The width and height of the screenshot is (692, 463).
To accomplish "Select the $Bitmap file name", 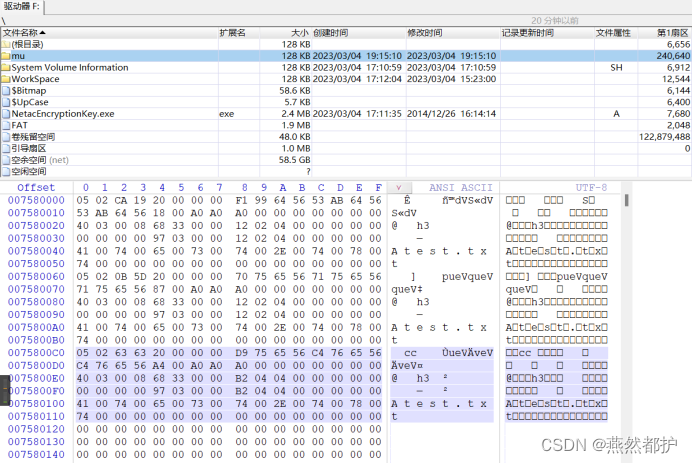I will click(29, 90).
